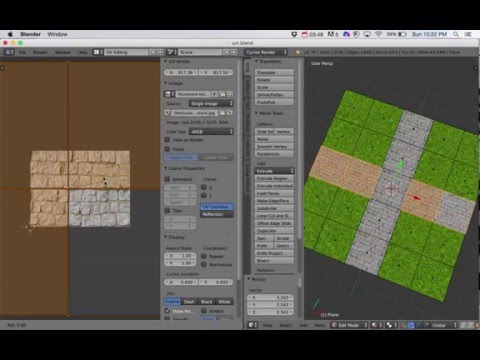Open the Cycles Render engine dropdown
The image size is (480, 360).
click(266, 52)
